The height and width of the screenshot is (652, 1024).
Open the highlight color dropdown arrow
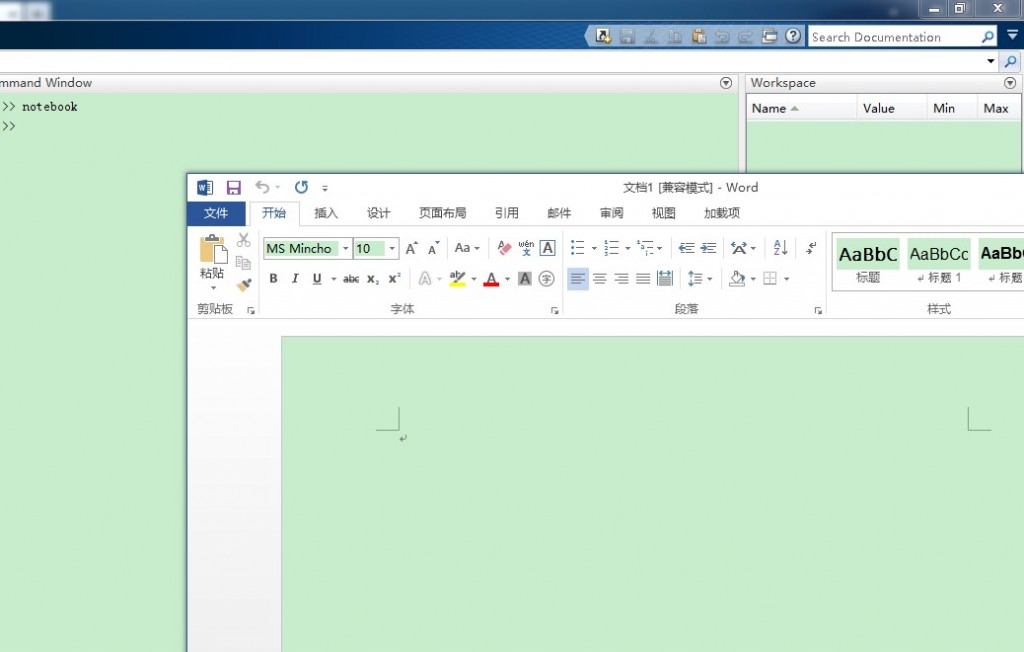tap(474, 279)
